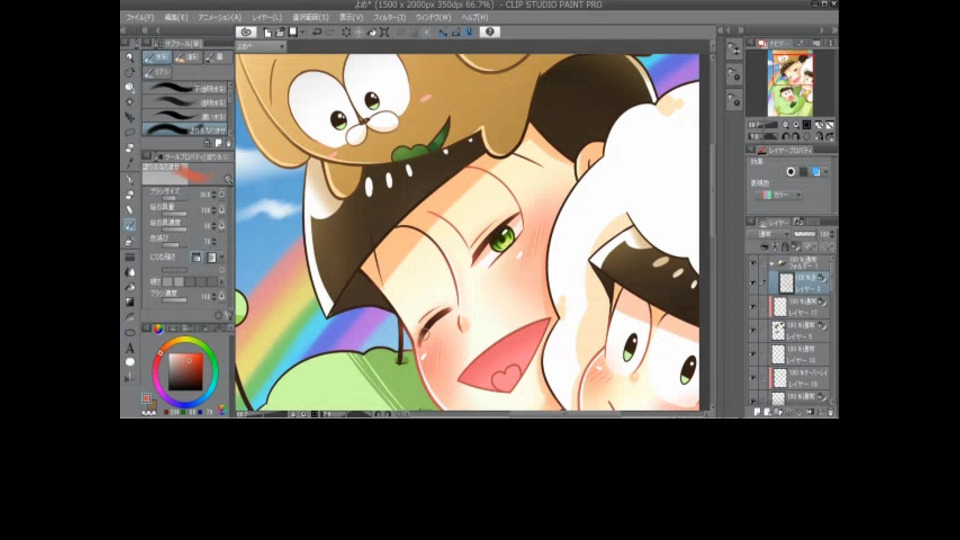Image resolution: width=960 pixels, height=540 pixels.
Task: Hide フォルダー 1 via eye icon
Action: pos(753,263)
